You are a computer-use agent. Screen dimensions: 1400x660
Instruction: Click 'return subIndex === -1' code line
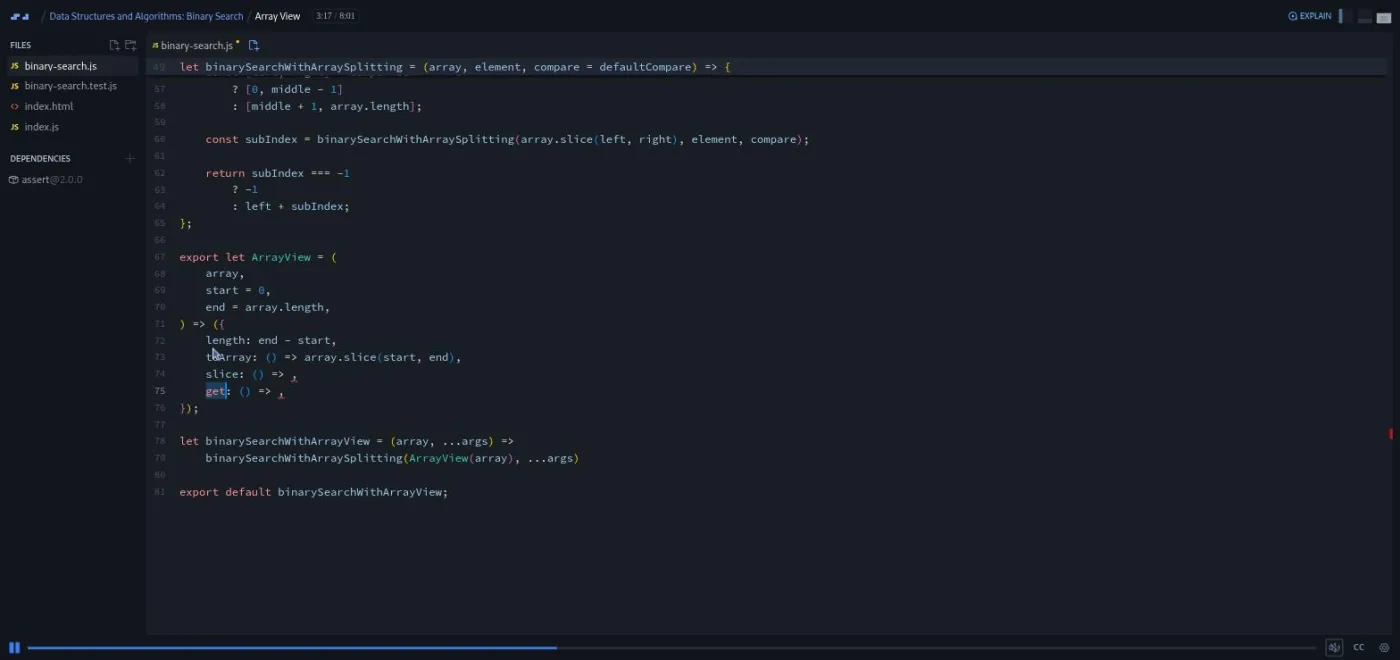click(x=277, y=173)
